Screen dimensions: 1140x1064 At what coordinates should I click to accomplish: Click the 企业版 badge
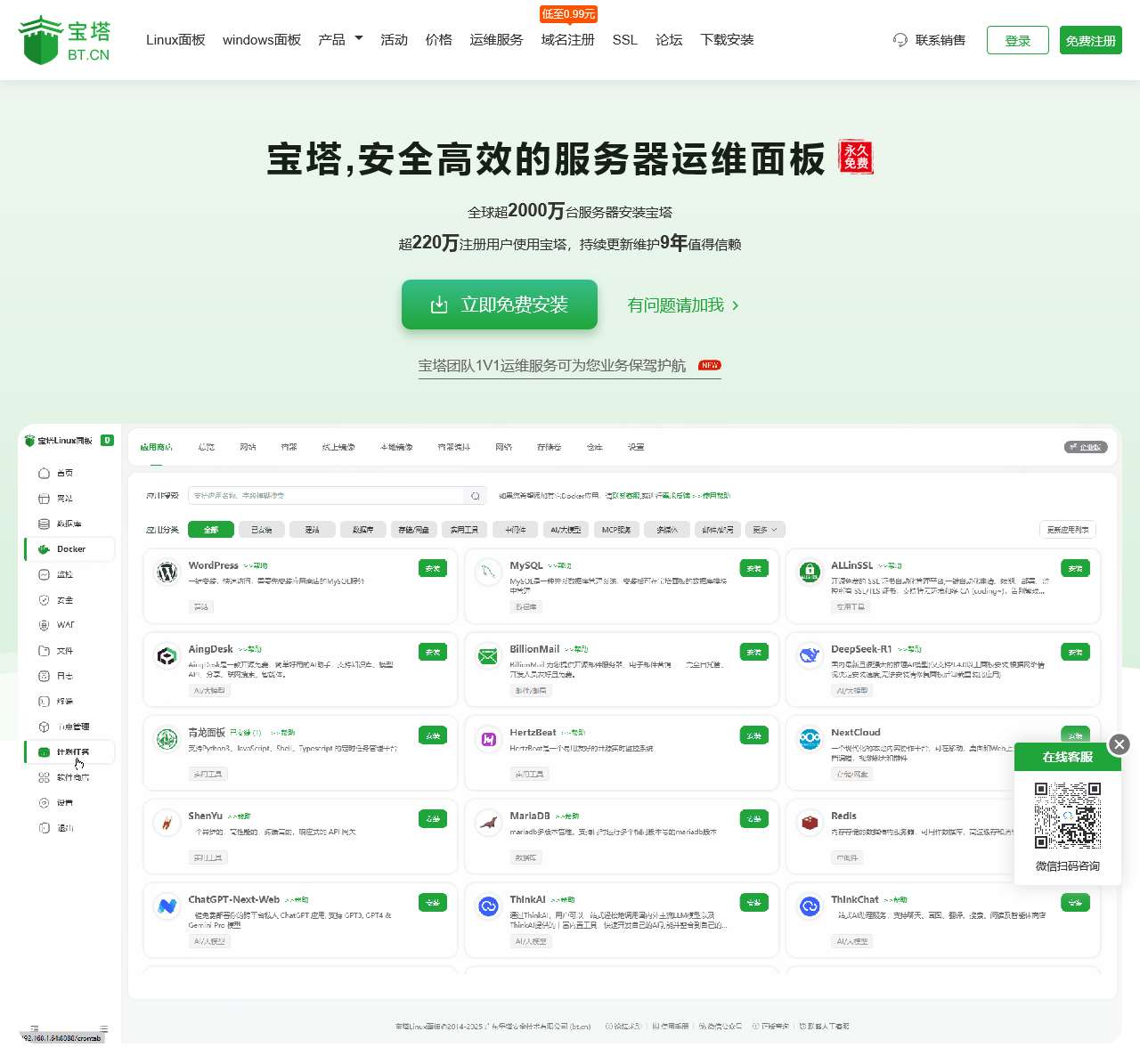pyautogui.click(x=1086, y=447)
